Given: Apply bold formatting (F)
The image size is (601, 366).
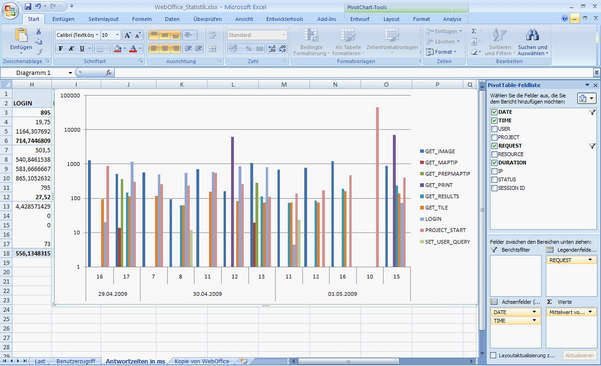Looking at the screenshot, I should 61,48.
